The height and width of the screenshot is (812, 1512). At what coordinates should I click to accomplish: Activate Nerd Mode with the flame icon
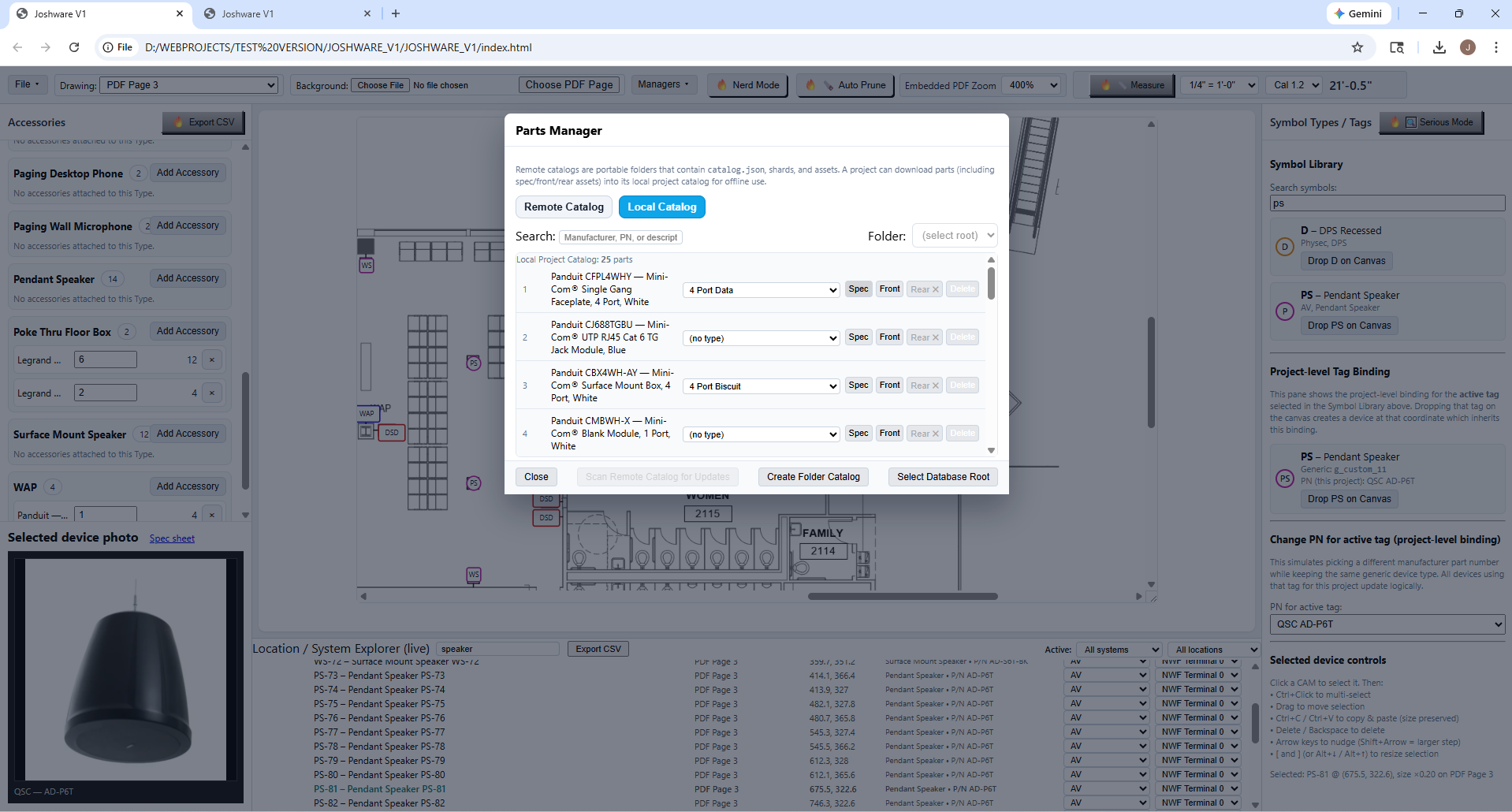pos(746,84)
